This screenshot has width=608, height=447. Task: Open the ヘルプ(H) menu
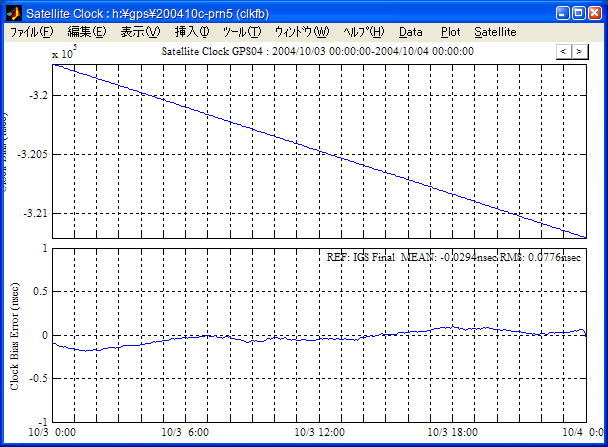coord(363,32)
